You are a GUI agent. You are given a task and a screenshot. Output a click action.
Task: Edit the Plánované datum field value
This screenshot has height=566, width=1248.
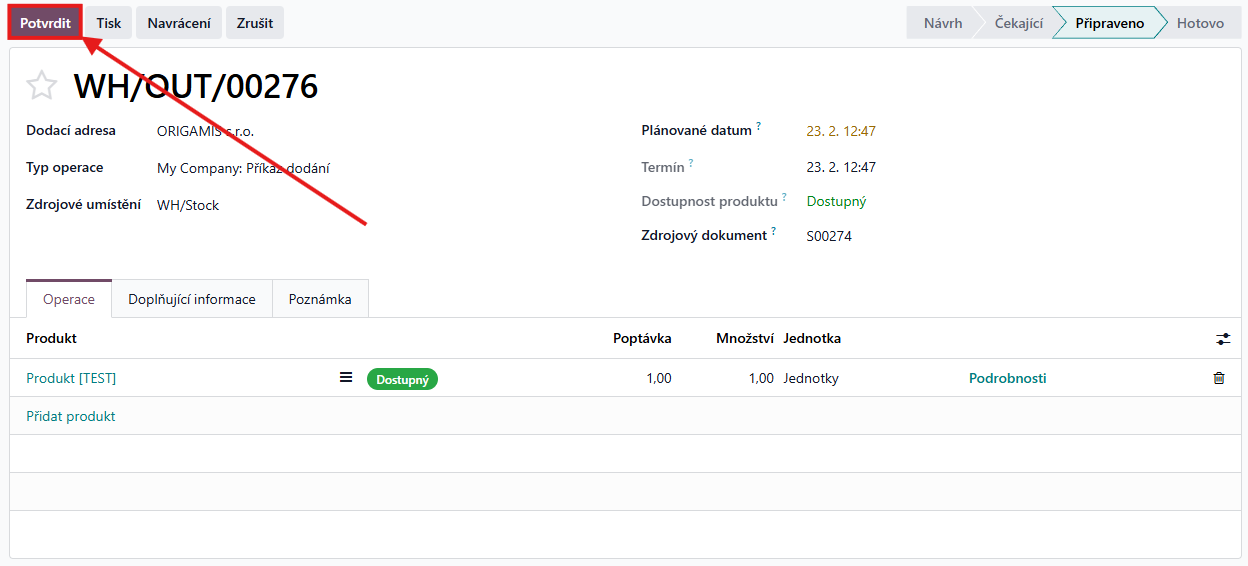point(841,131)
